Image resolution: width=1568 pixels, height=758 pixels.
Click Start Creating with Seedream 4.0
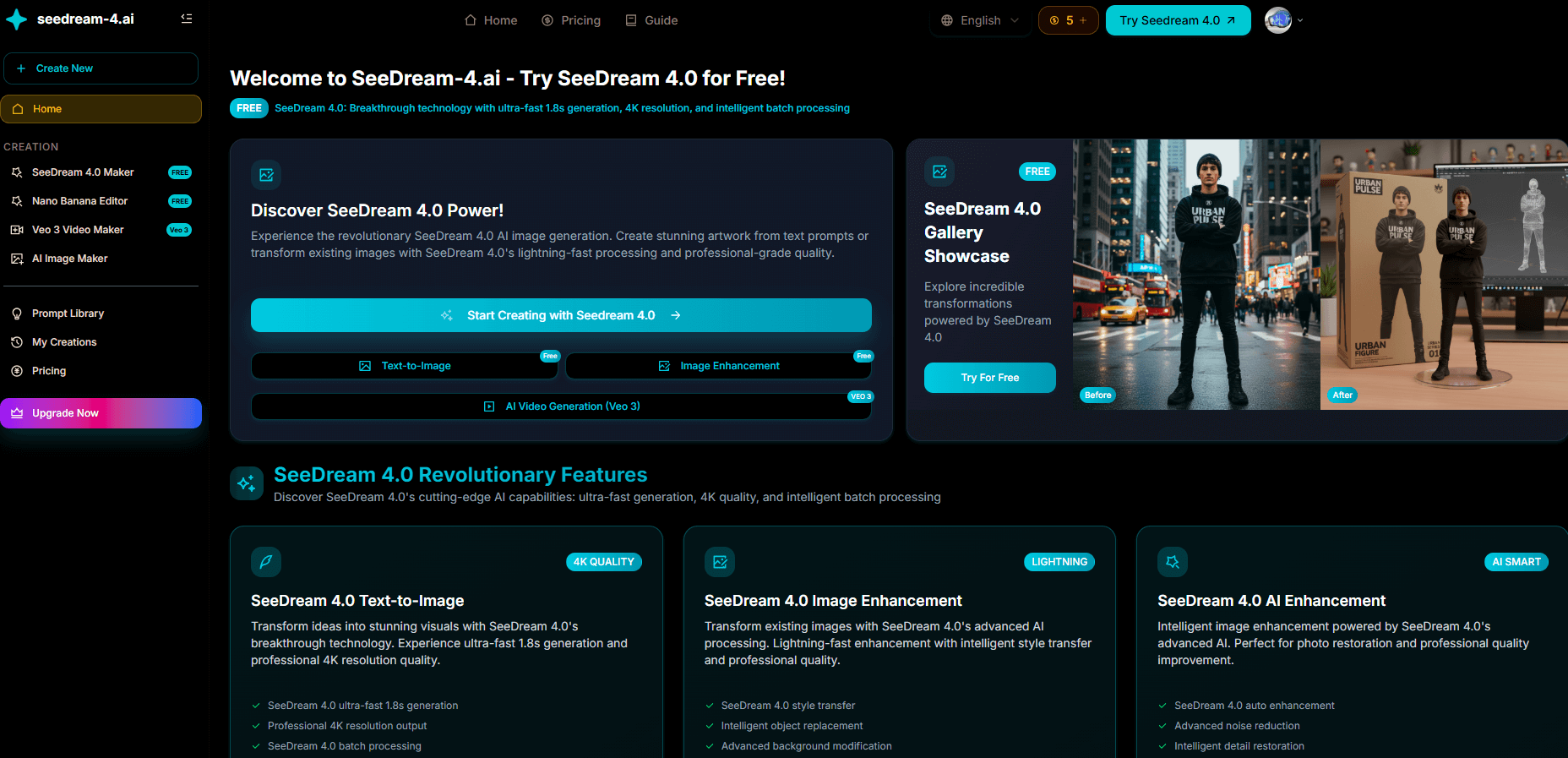click(x=561, y=315)
